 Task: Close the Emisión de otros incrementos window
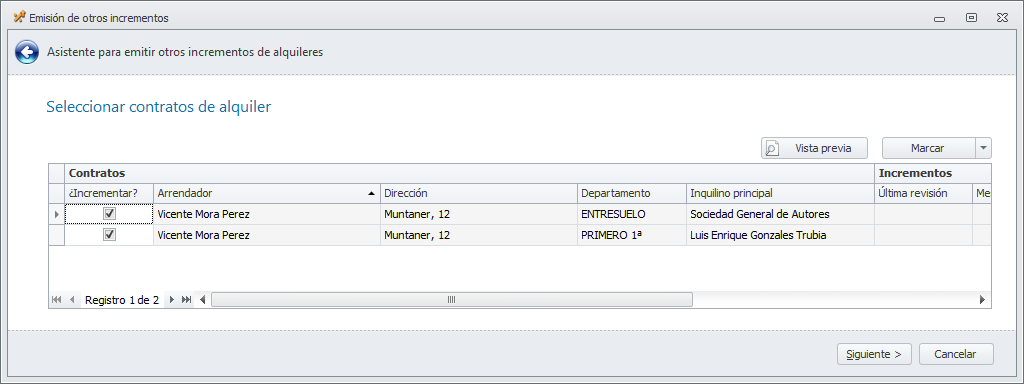tap(1002, 18)
